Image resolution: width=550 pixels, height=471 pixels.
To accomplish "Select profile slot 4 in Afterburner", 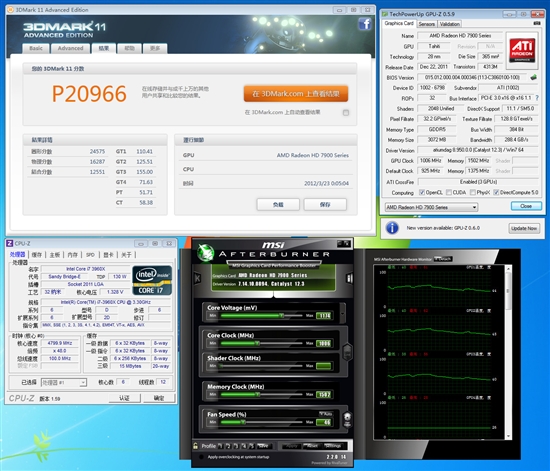I will [x=243, y=446].
